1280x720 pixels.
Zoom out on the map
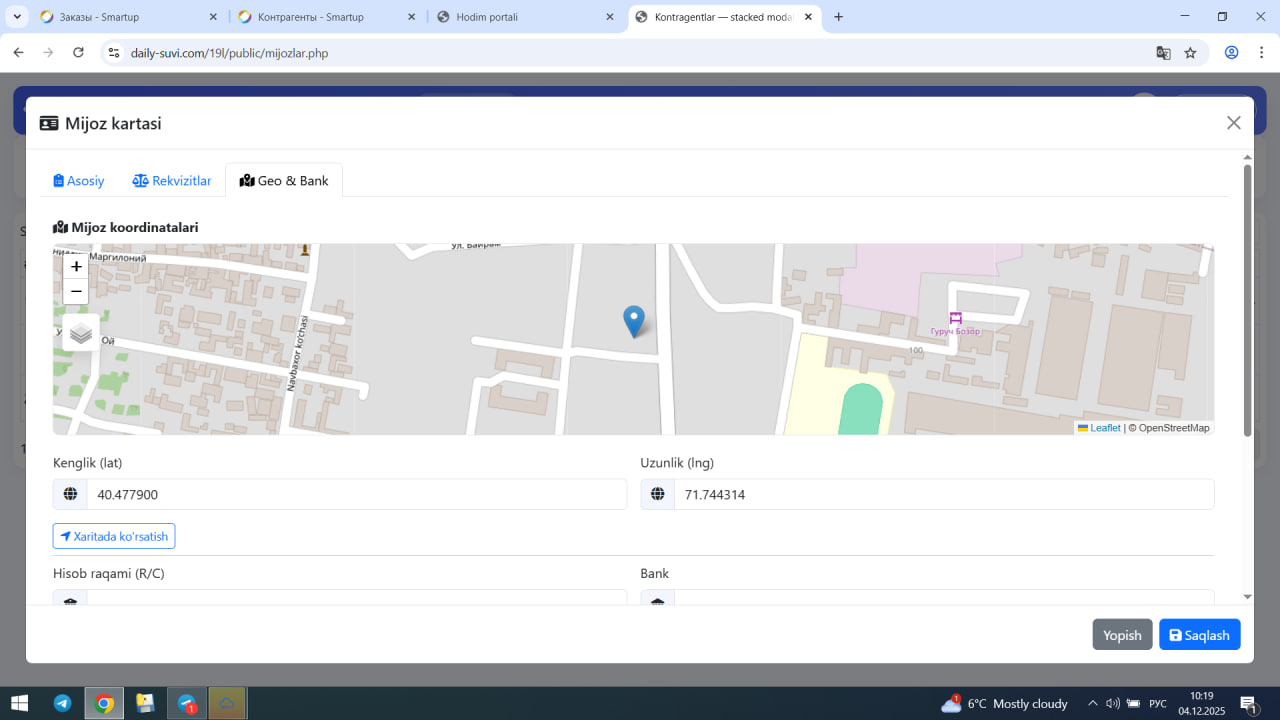click(76, 292)
